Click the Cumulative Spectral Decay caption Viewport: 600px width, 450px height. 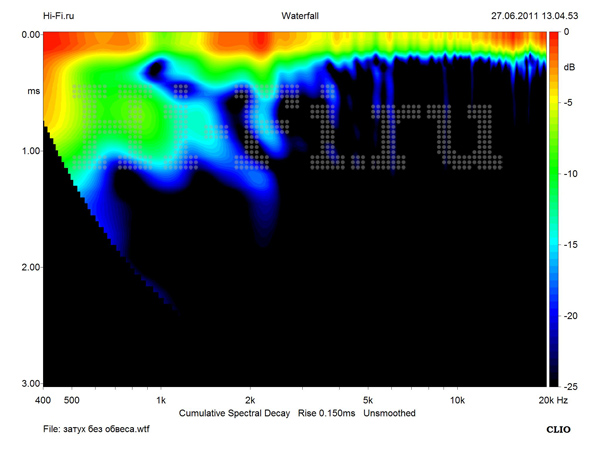point(235,413)
